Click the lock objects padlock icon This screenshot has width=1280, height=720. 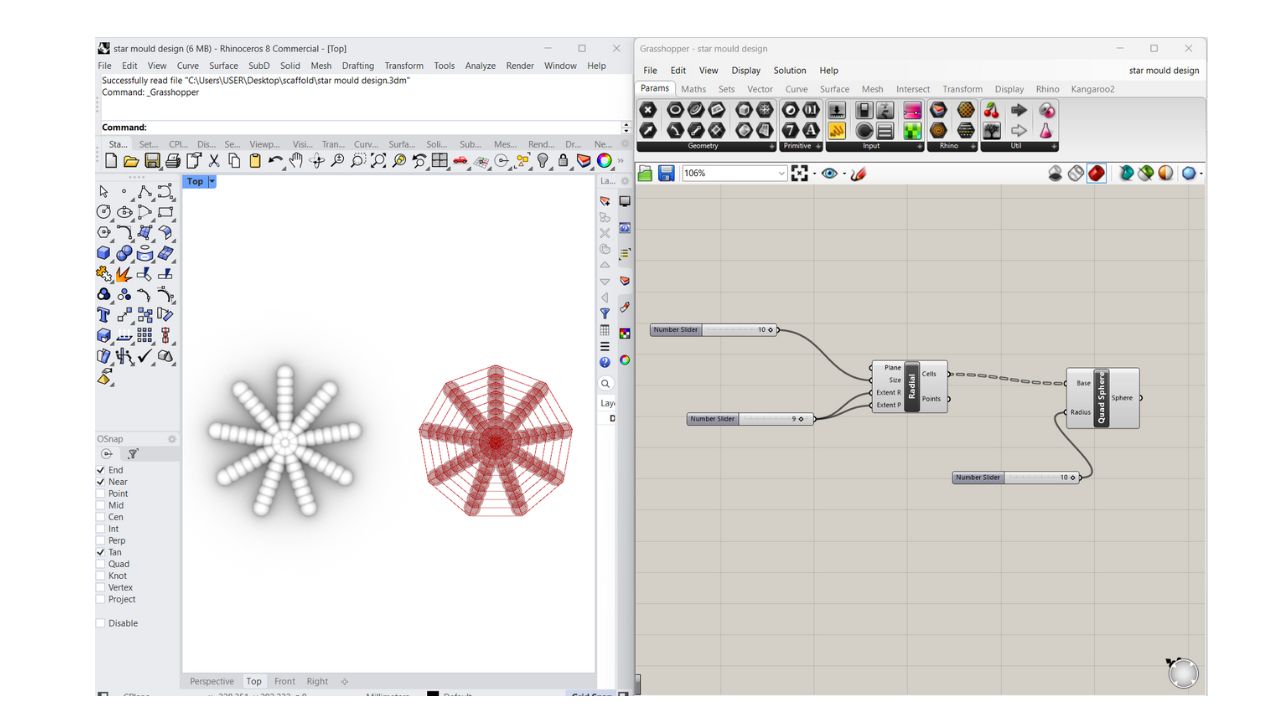point(564,161)
